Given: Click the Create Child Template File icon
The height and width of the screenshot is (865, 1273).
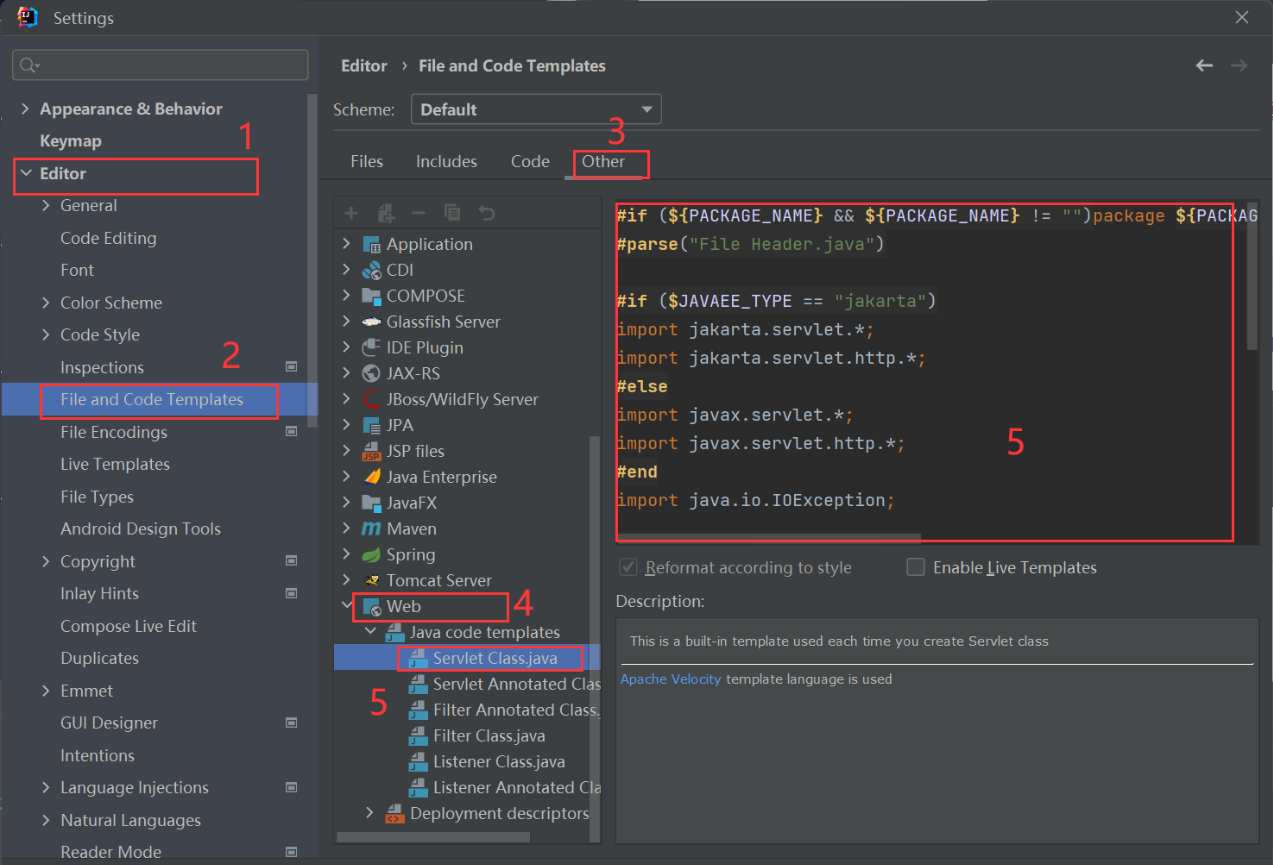Looking at the screenshot, I should (386, 213).
